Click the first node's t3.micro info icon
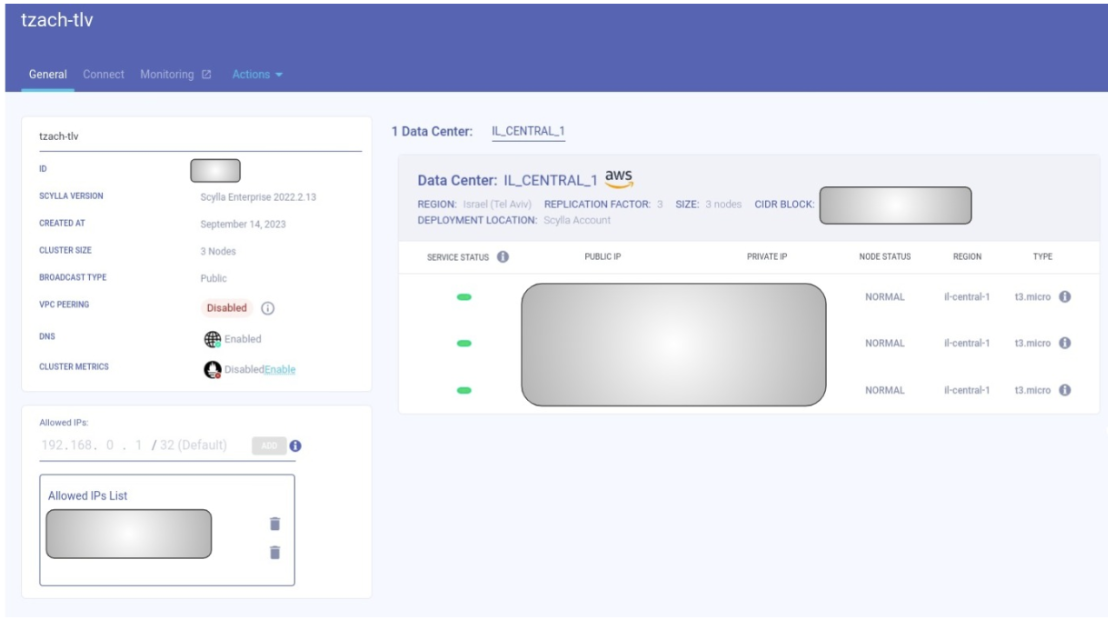 point(1065,297)
